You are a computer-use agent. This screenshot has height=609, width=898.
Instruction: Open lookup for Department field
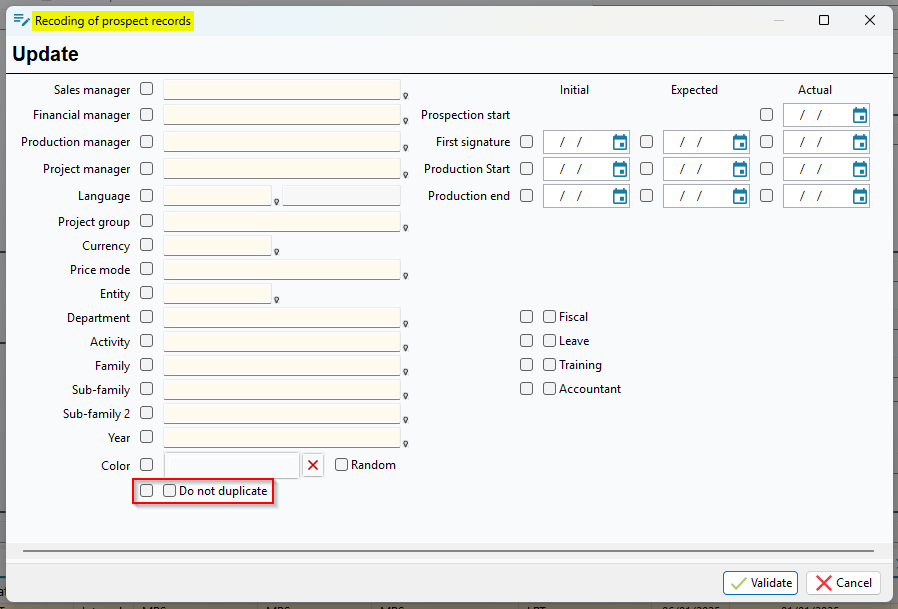point(406,324)
